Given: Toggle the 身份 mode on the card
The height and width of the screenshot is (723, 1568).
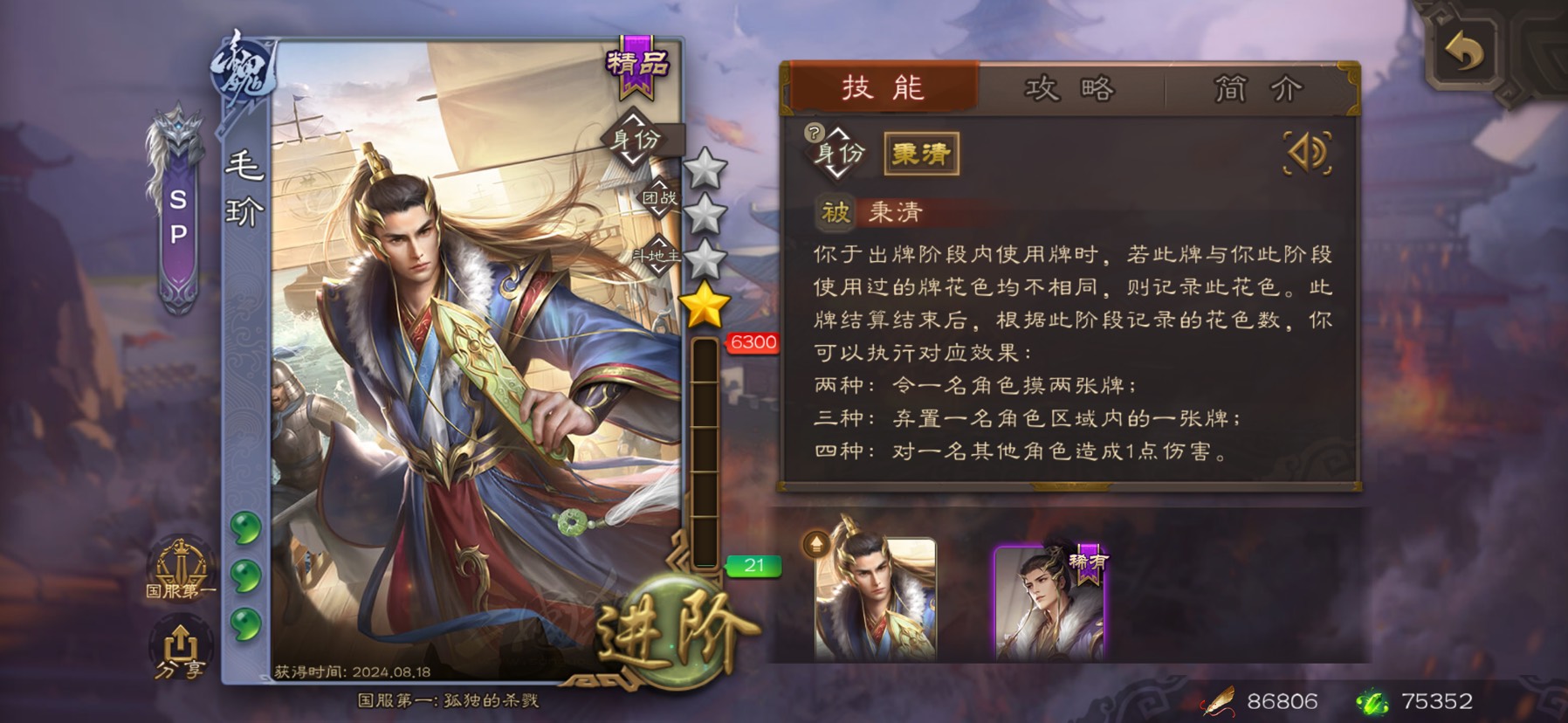Looking at the screenshot, I should pos(636,139).
